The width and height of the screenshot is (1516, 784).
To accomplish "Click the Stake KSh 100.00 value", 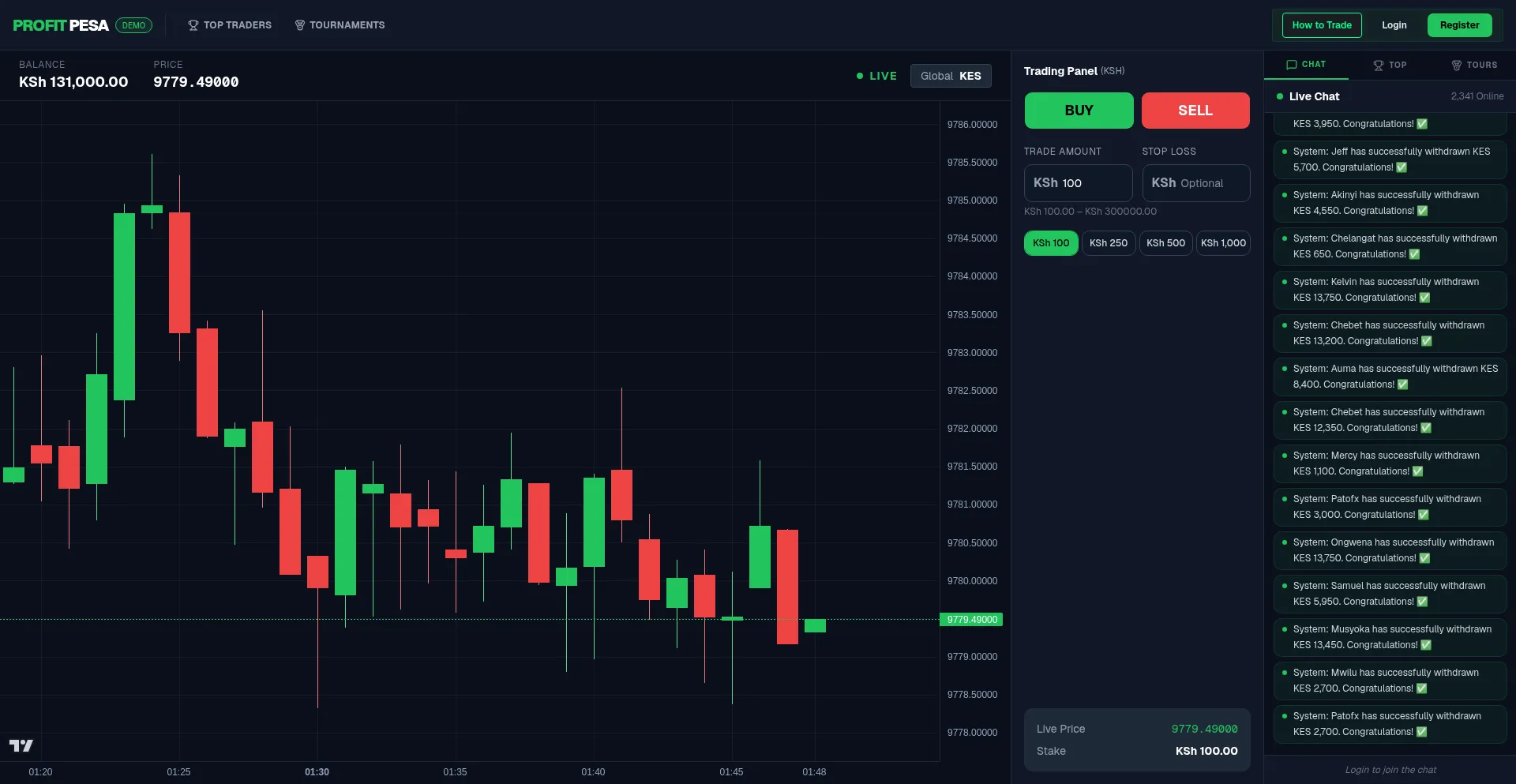I will 1206,751.
